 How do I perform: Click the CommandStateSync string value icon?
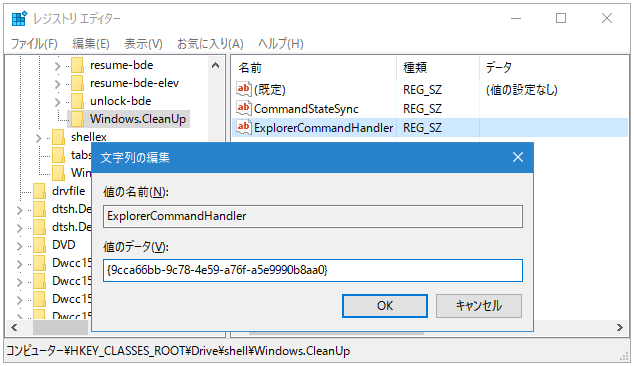(x=243, y=108)
